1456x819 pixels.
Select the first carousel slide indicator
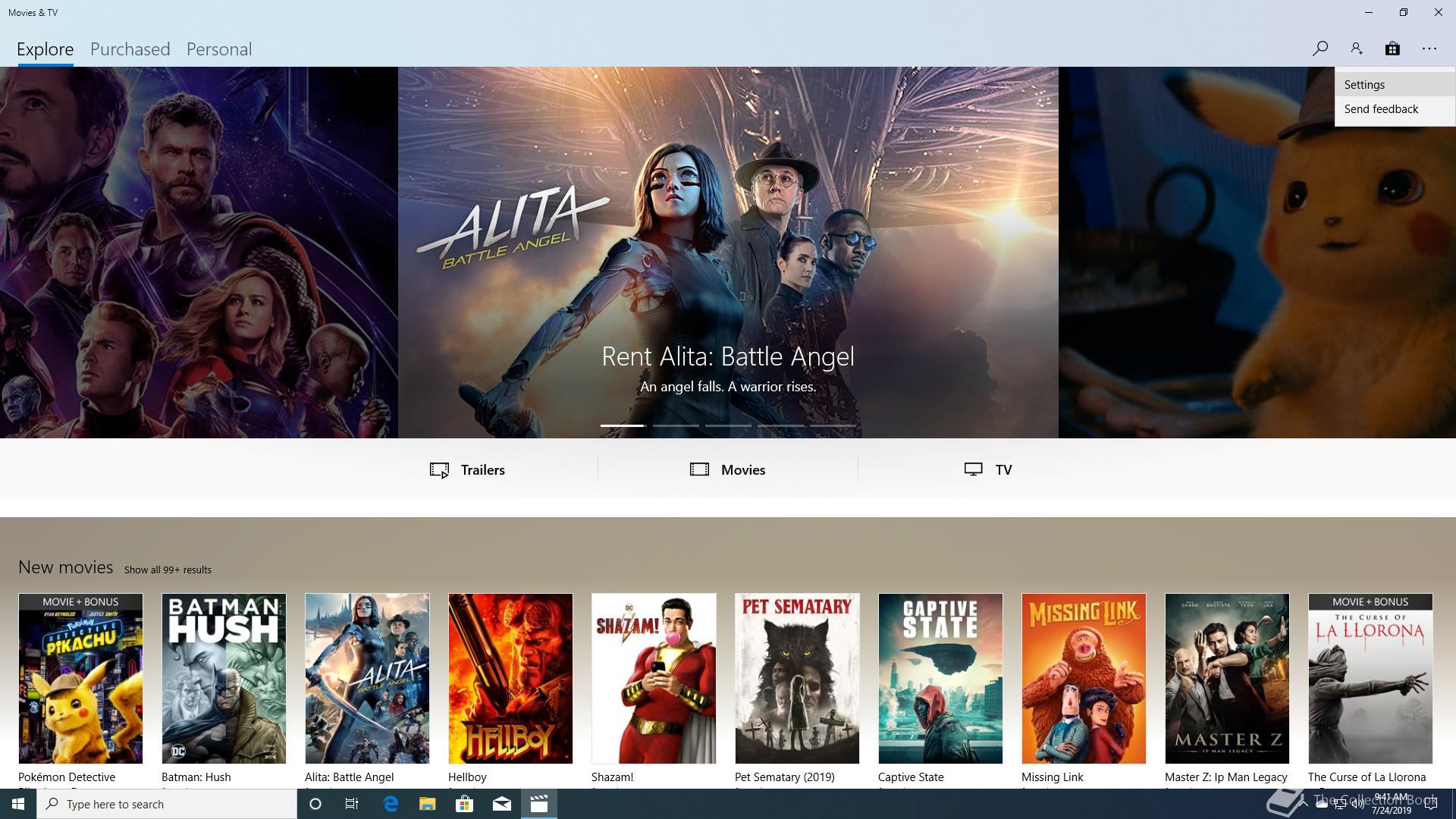point(622,425)
